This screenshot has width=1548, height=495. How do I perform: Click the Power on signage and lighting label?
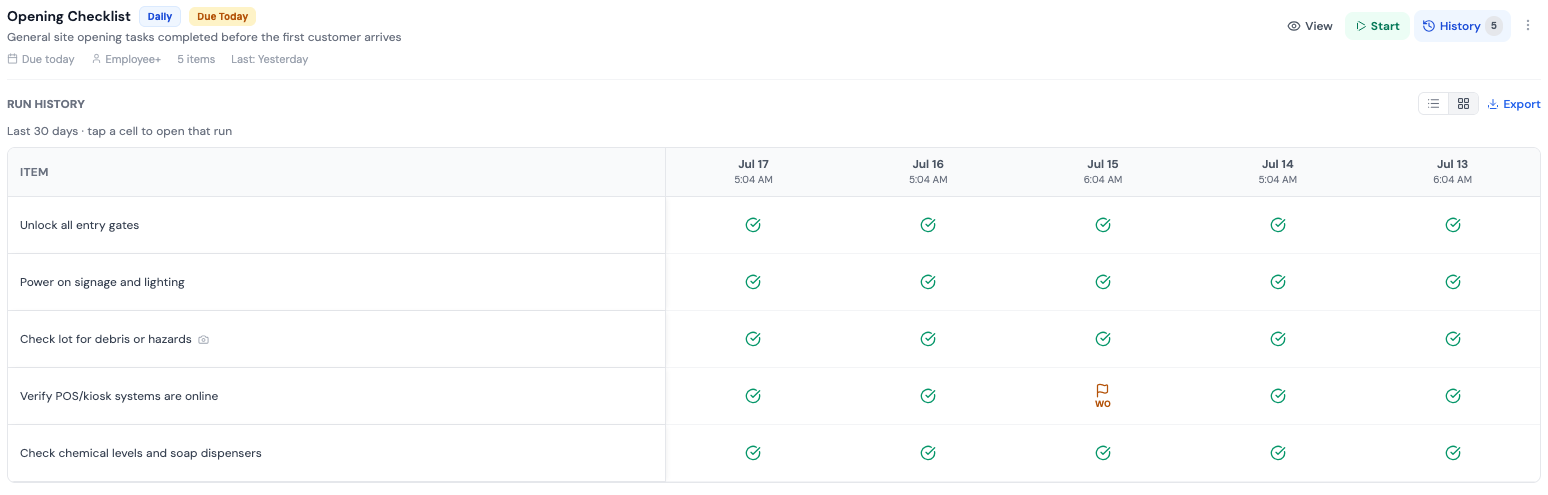click(x=102, y=282)
